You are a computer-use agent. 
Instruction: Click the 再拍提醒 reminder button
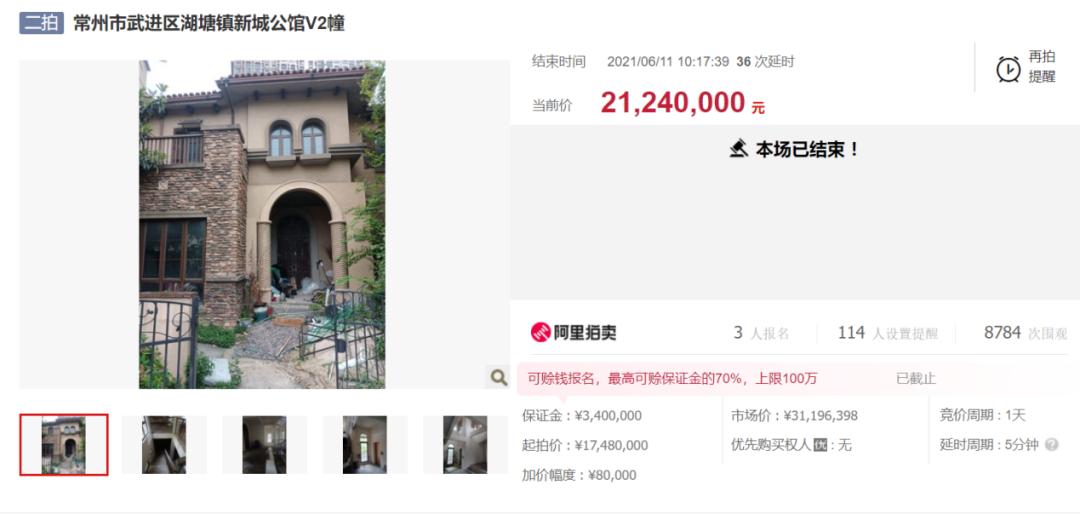point(1026,67)
